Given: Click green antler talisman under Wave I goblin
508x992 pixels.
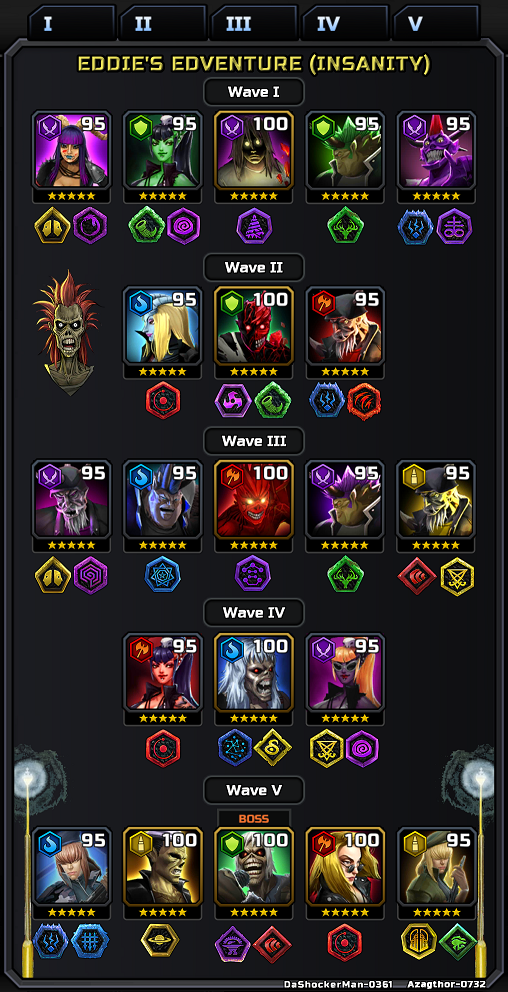Looking at the screenshot, I should tap(345, 226).
